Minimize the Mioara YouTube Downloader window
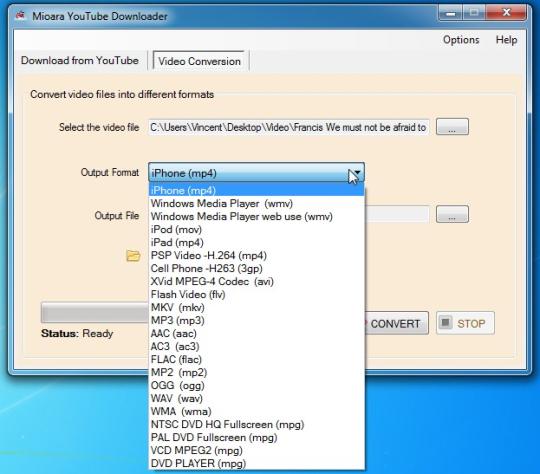This screenshot has height=474, width=540. click(x=450, y=13)
